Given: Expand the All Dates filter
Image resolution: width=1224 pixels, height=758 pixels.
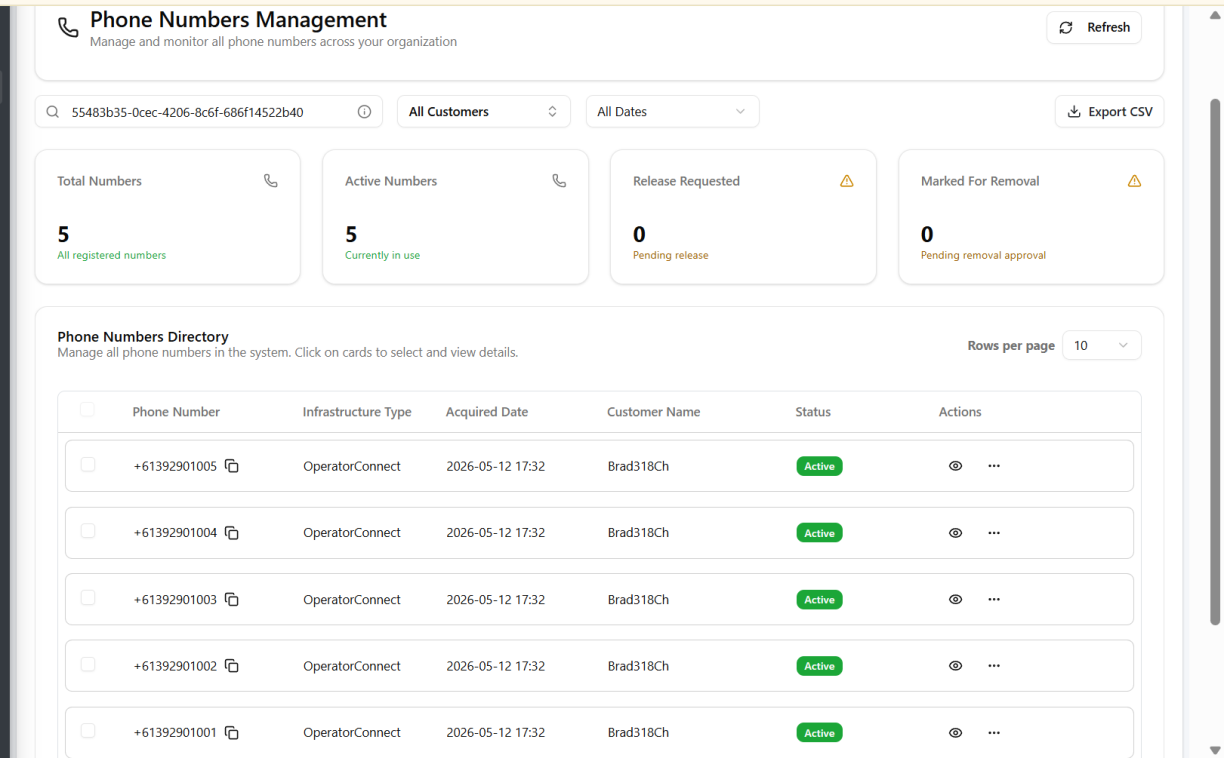Looking at the screenshot, I should tap(672, 112).
